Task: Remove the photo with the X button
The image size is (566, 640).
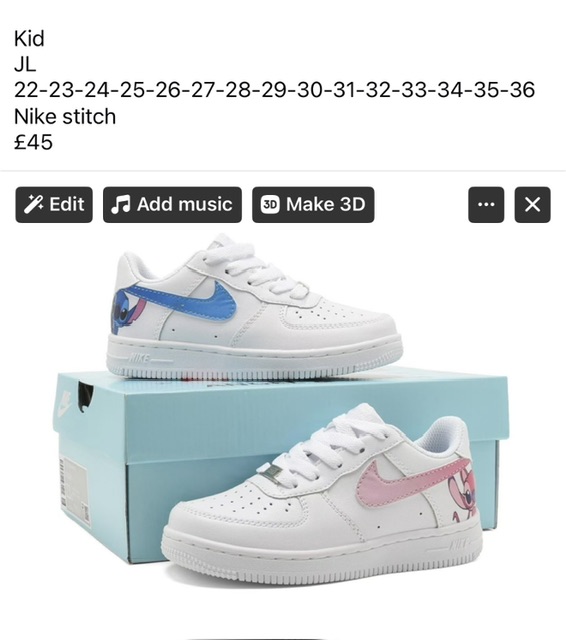Action: (x=533, y=204)
